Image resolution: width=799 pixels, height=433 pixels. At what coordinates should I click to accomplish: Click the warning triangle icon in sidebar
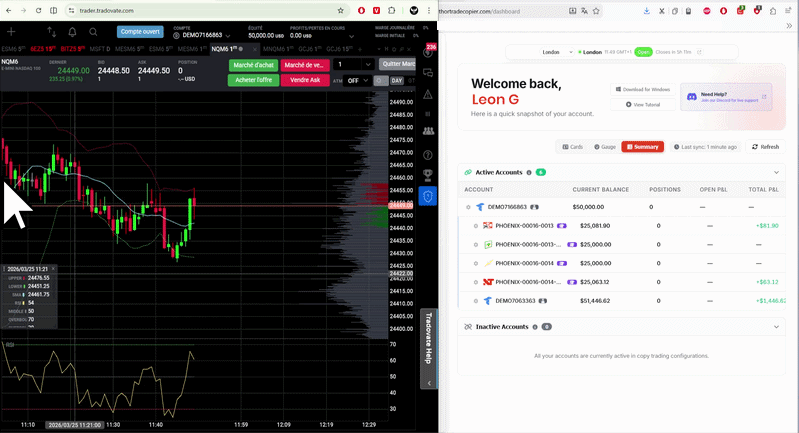click(429, 95)
